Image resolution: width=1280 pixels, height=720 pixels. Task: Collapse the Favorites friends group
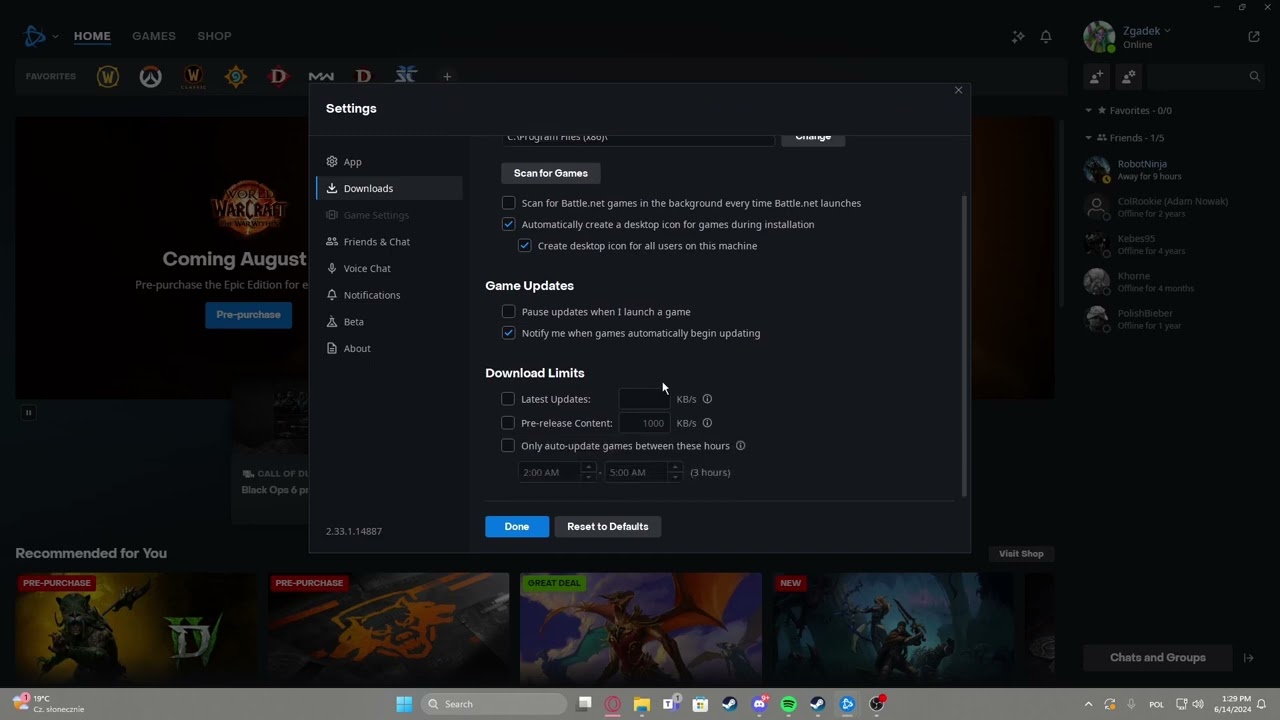tap(1089, 110)
